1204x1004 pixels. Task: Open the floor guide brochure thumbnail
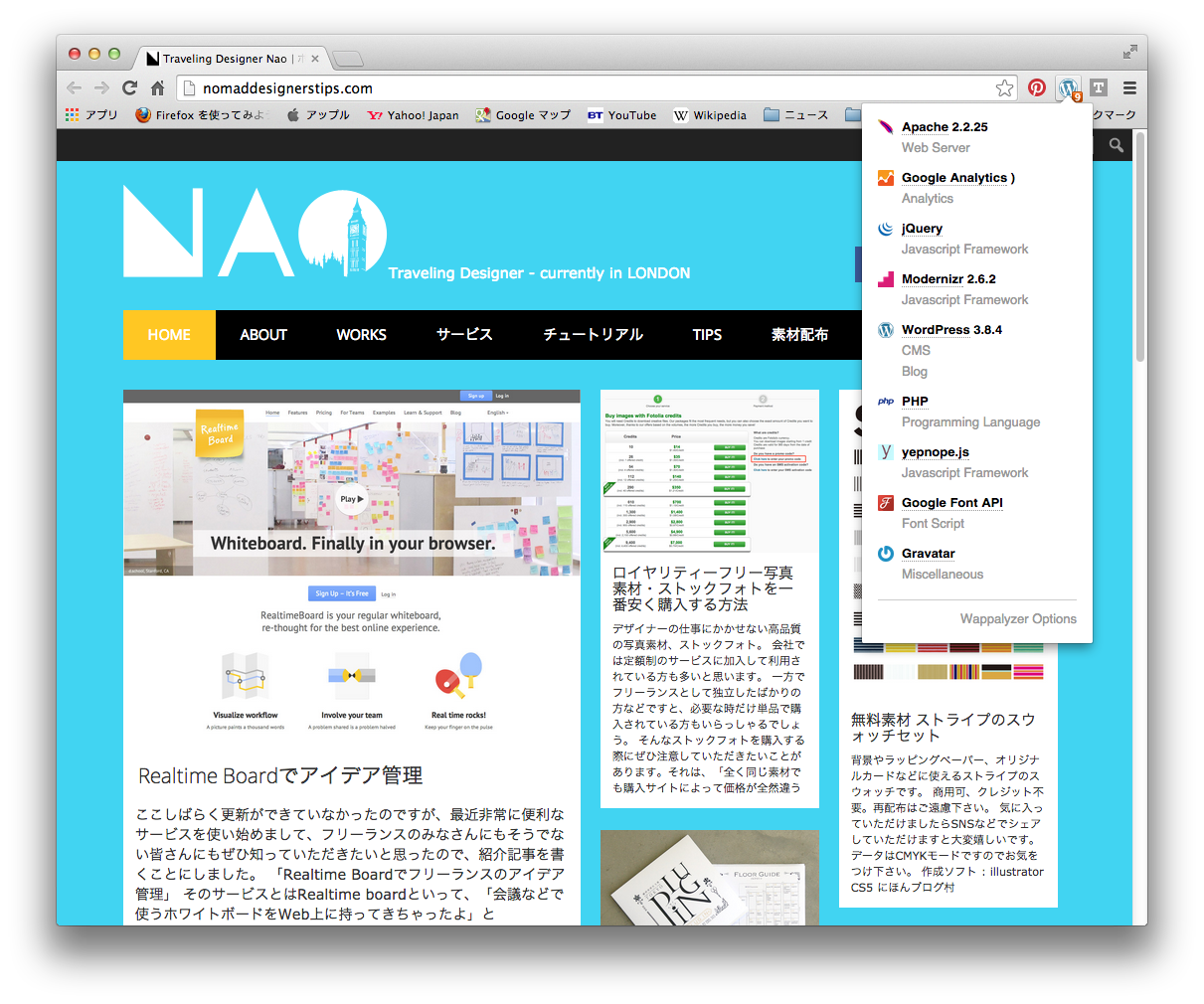point(710,878)
